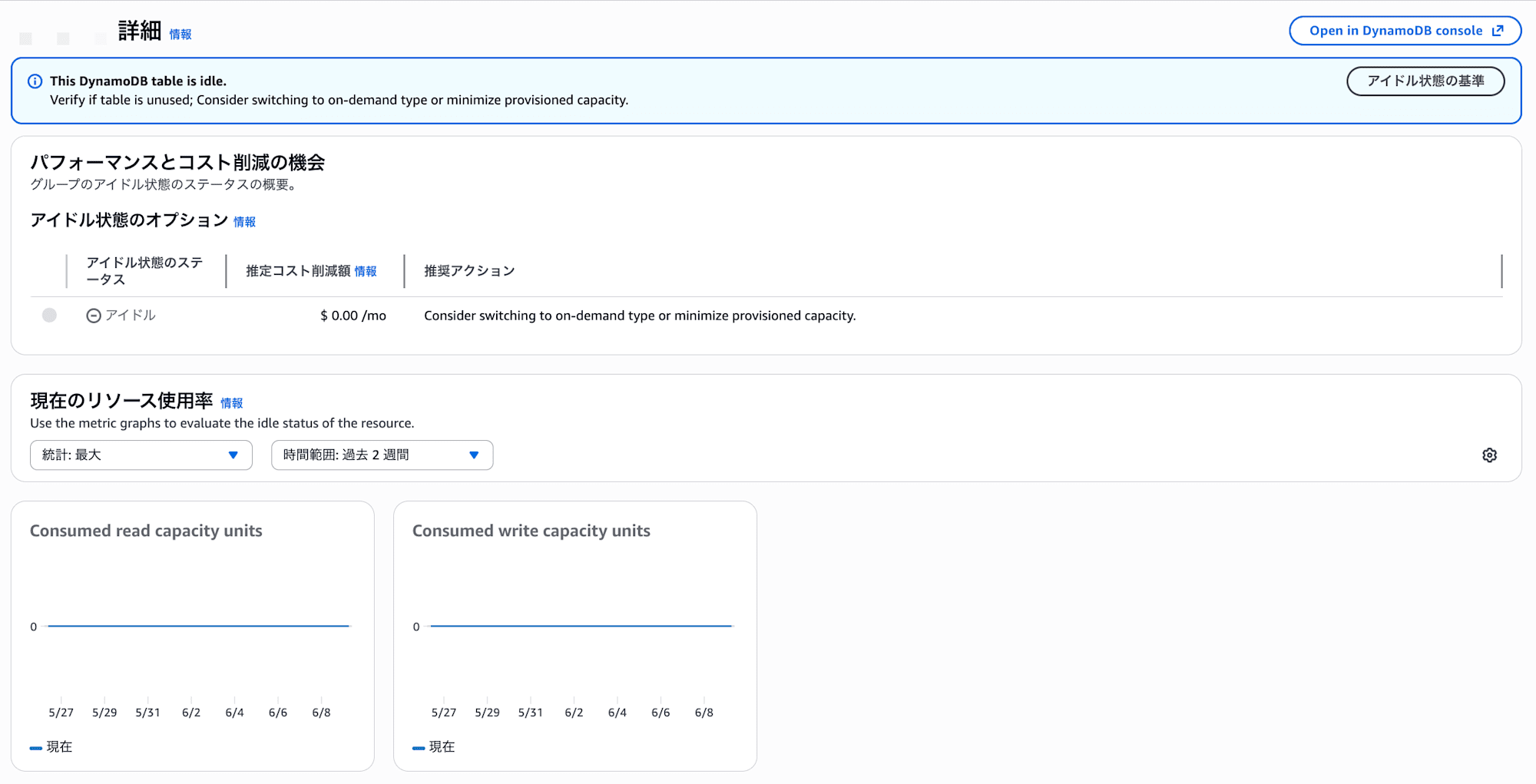Click the $ 0.00 /mo cost value
The height and width of the screenshot is (784, 1536).
[x=353, y=316]
